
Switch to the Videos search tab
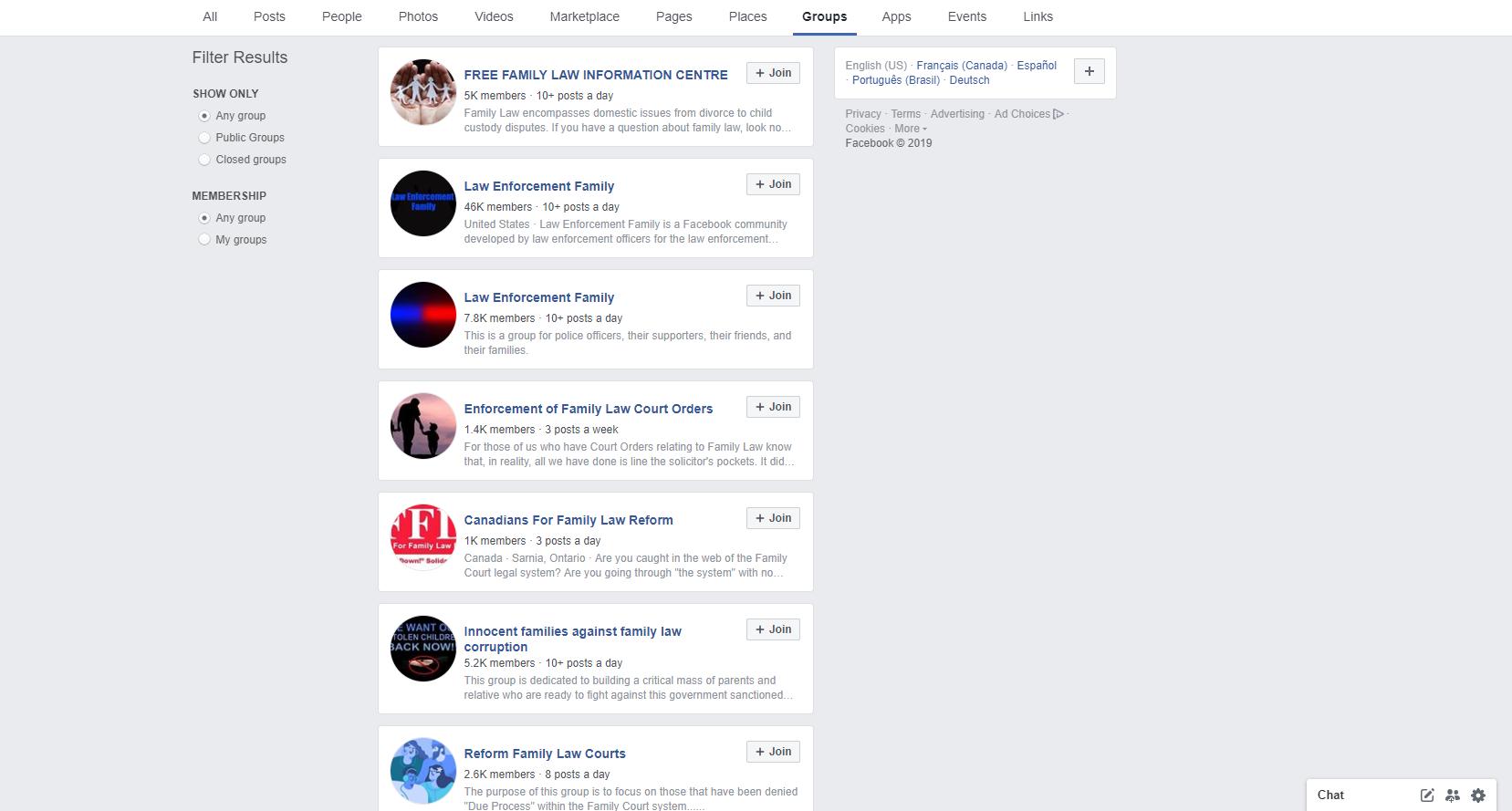tap(494, 16)
